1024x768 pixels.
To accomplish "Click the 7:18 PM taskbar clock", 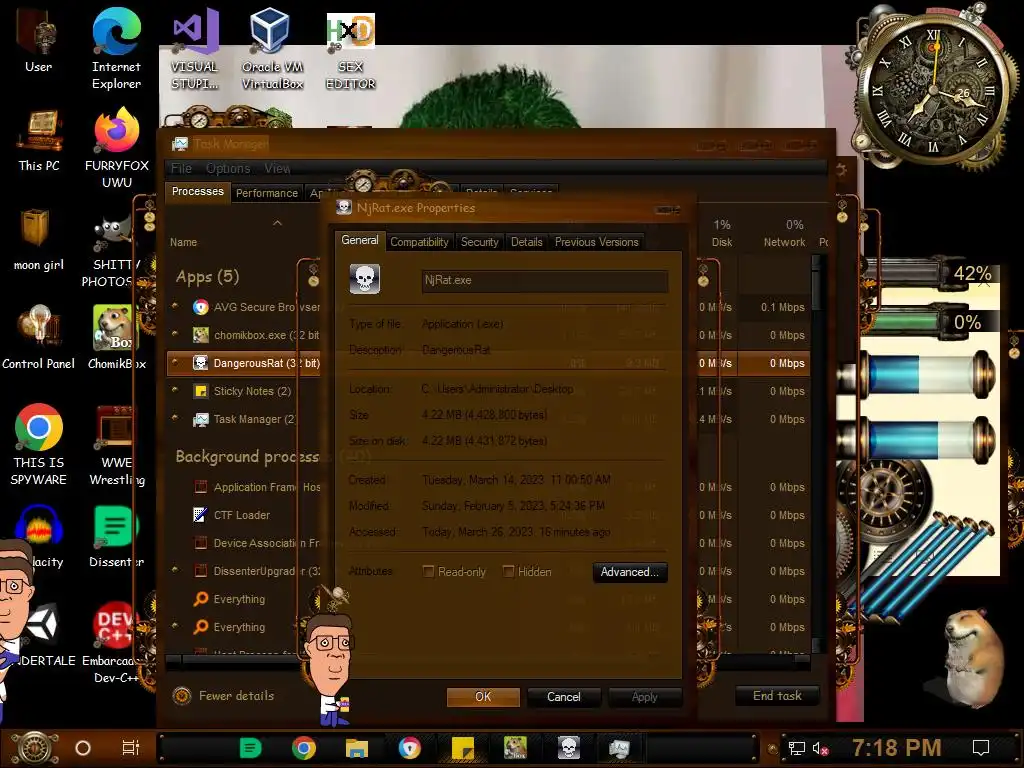I will point(896,748).
